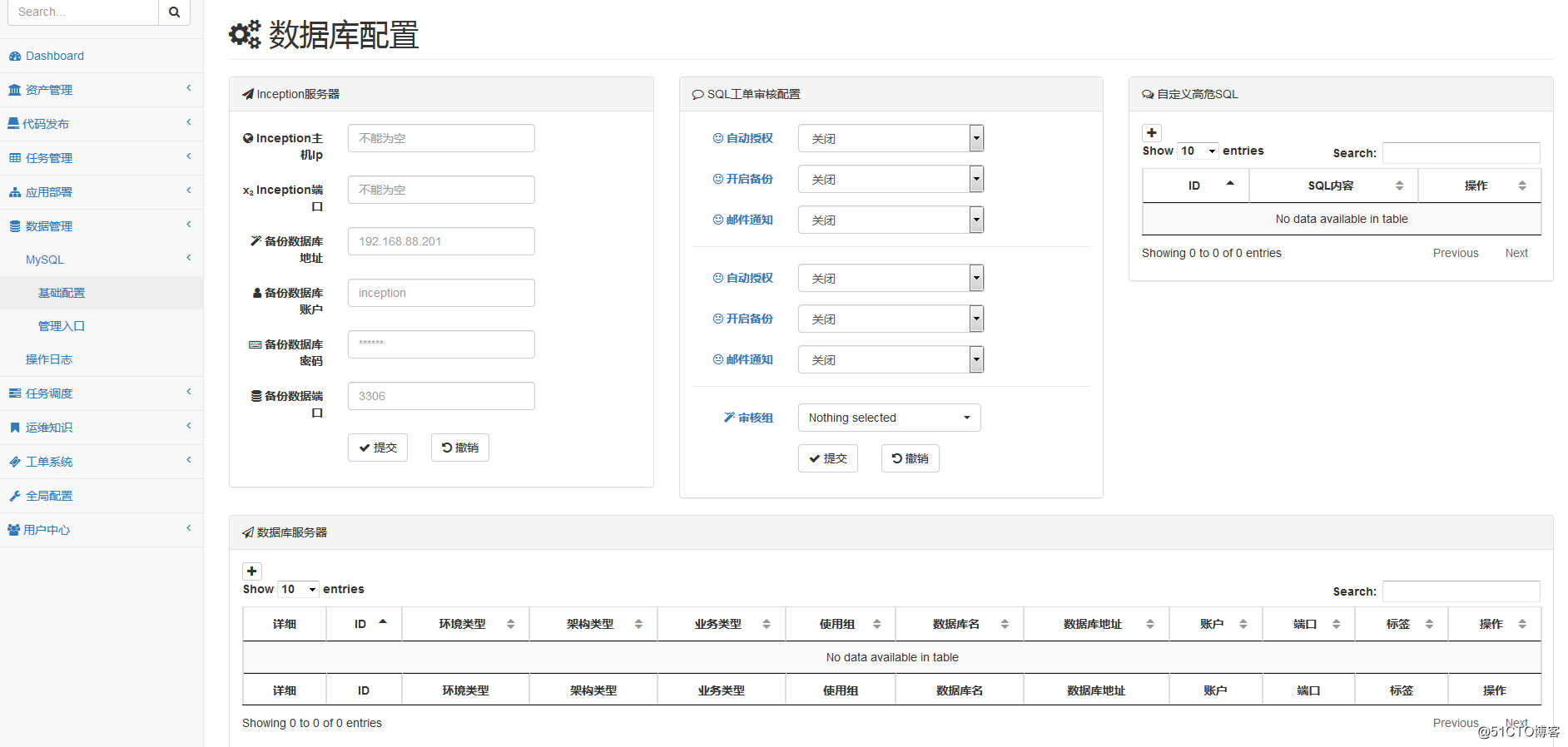Submit SQL audit config with 提交
Image resolution: width=1568 pixels, height=747 pixels.
tap(828, 458)
